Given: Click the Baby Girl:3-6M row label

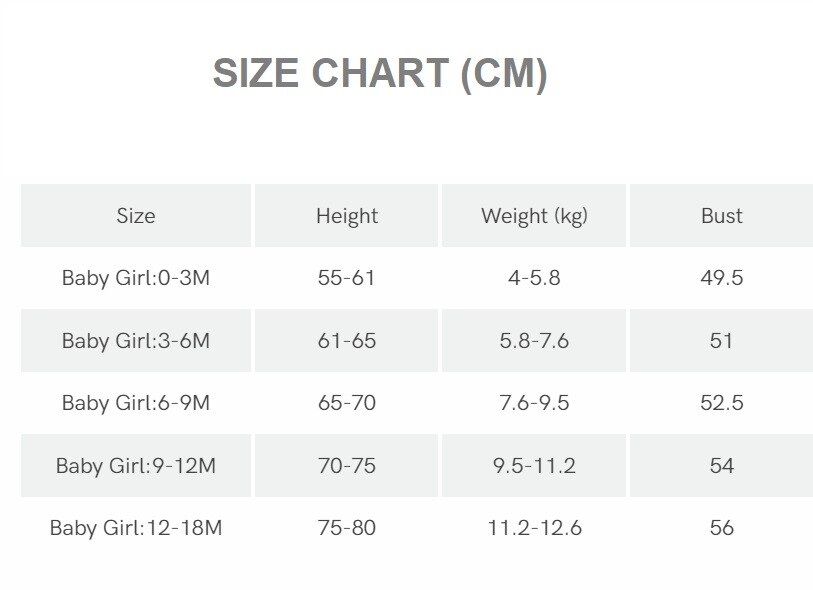Looking at the screenshot, I should pos(136,340).
